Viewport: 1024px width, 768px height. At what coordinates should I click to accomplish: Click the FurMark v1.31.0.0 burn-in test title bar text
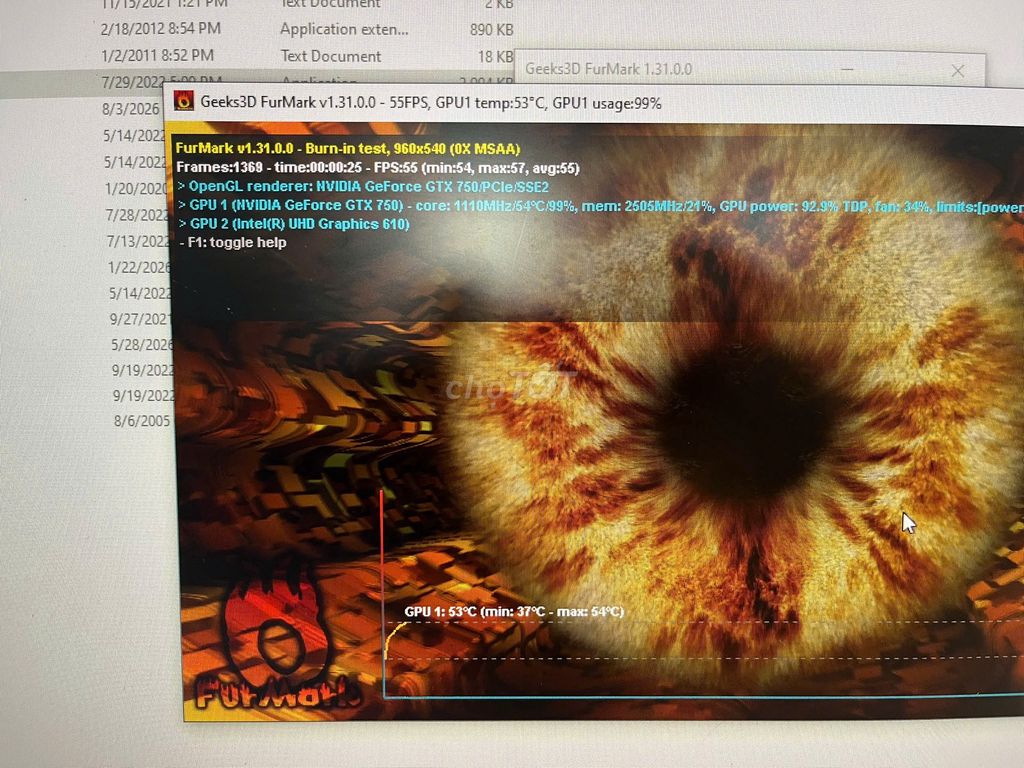point(431,103)
